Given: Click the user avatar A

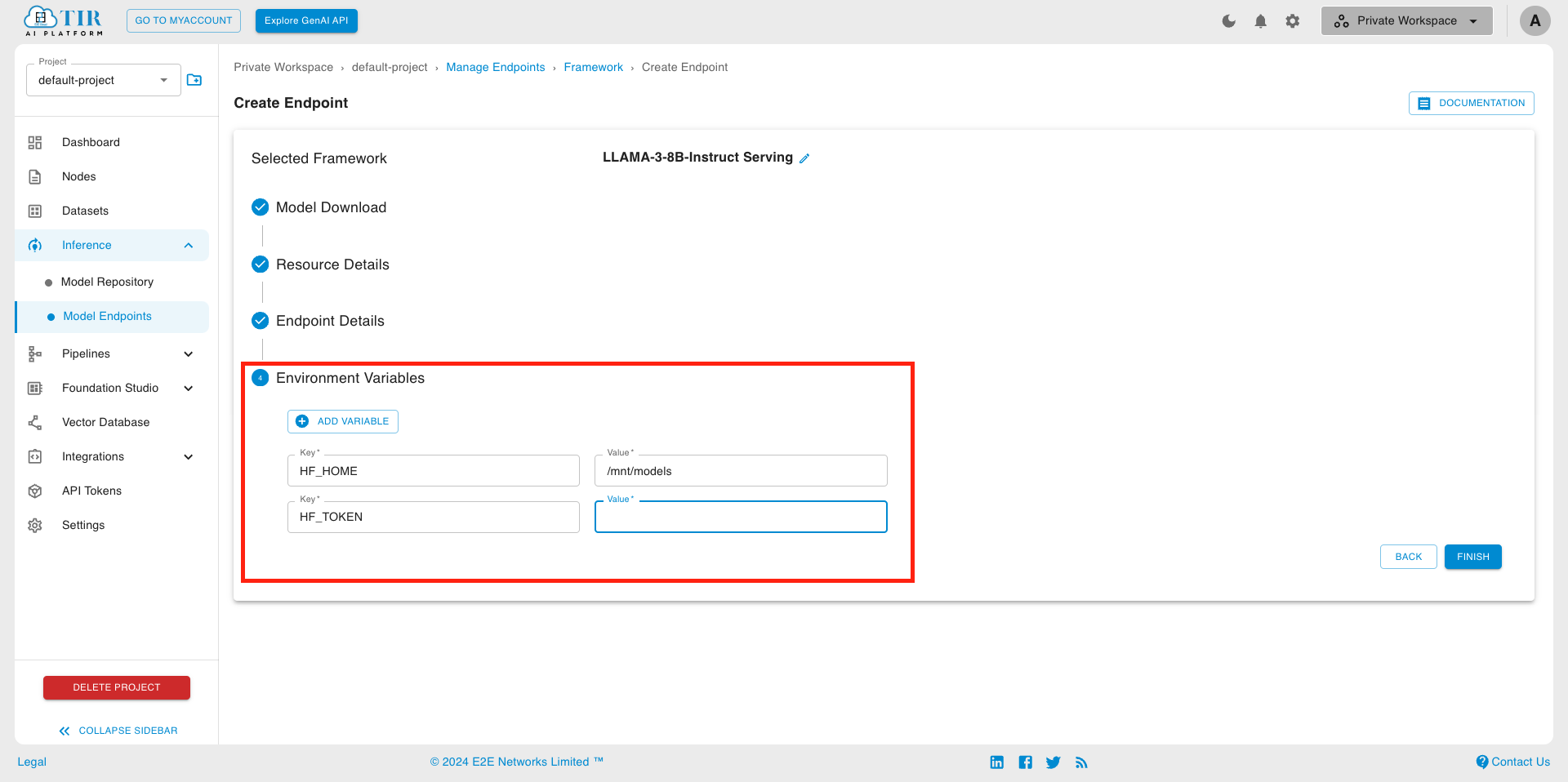Looking at the screenshot, I should pyautogui.click(x=1535, y=21).
